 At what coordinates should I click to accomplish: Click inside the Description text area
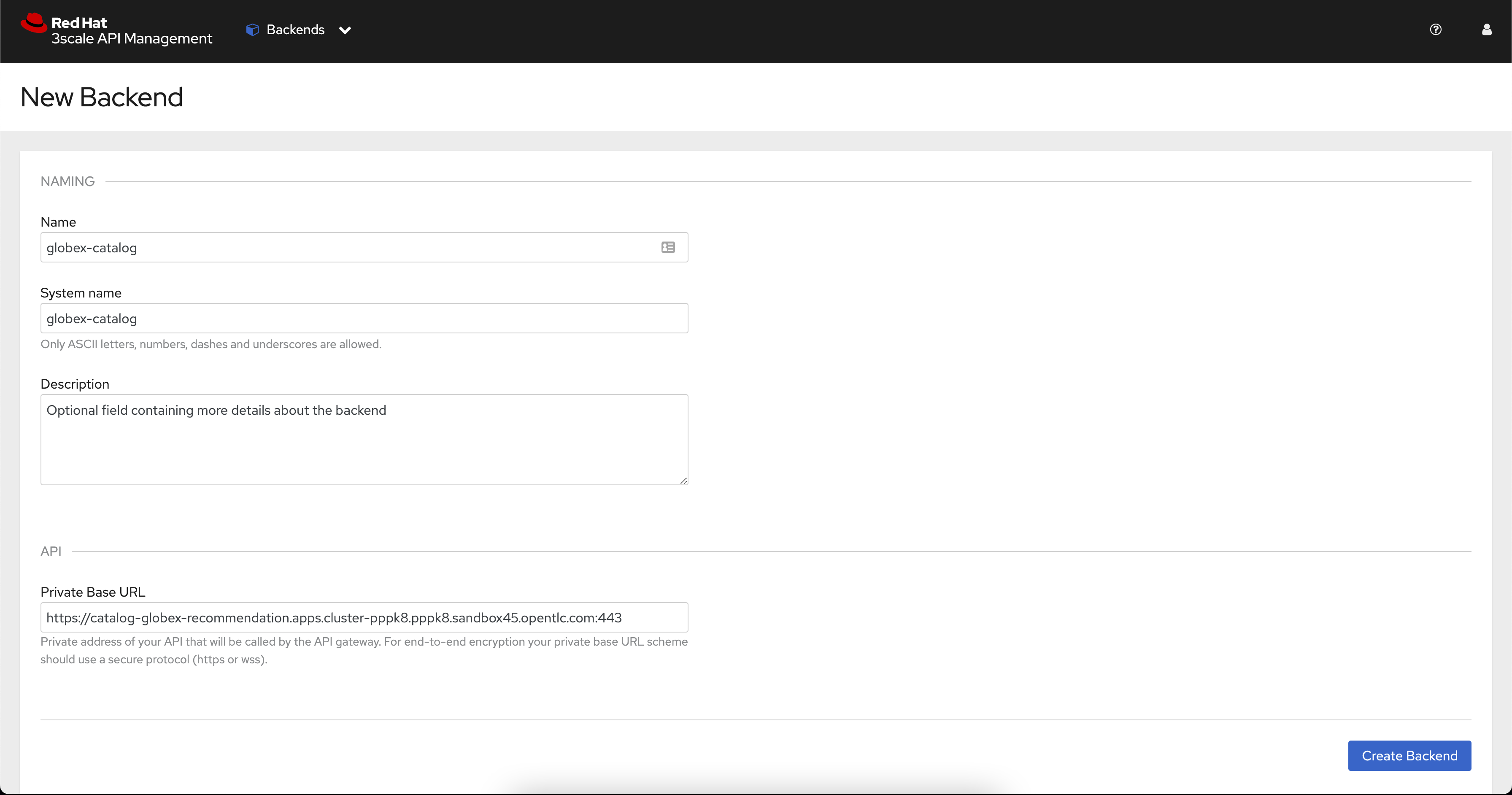[364, 440]
